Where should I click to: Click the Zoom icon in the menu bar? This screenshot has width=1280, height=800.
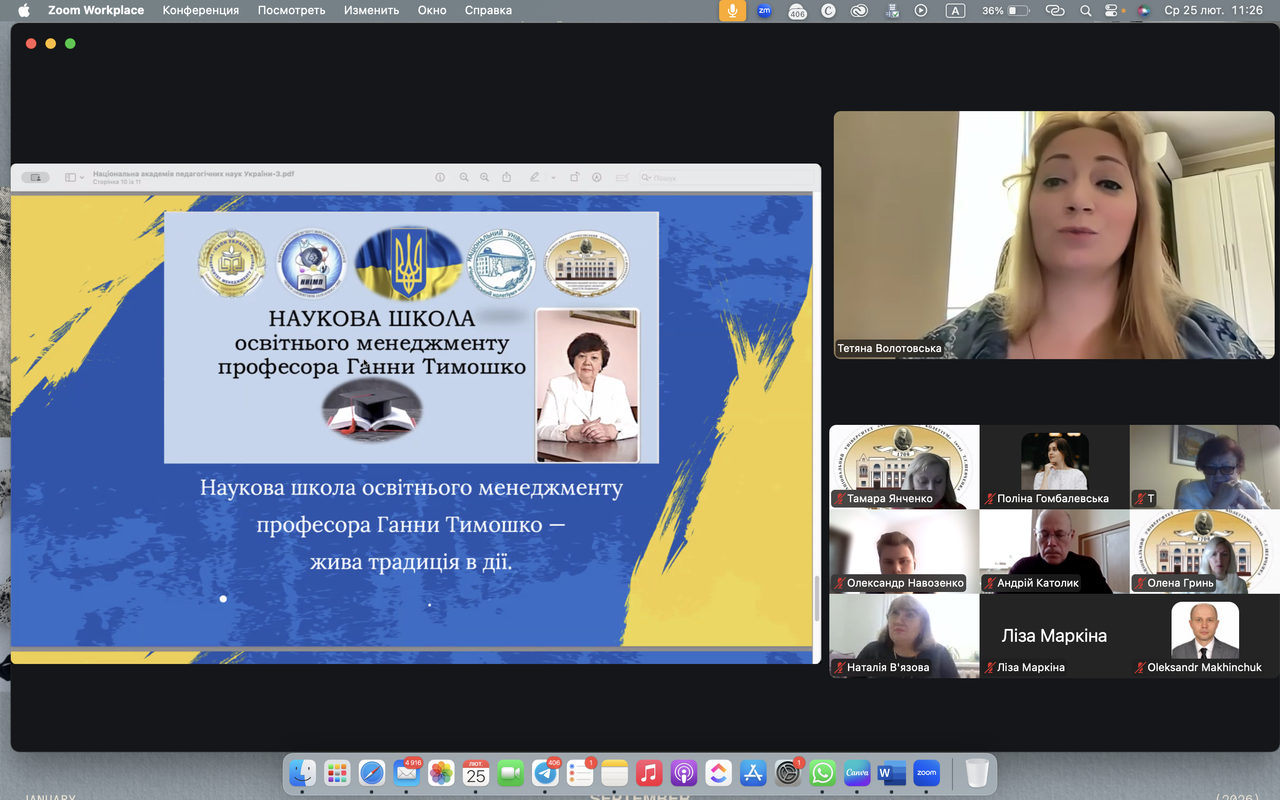pos(764,10)
